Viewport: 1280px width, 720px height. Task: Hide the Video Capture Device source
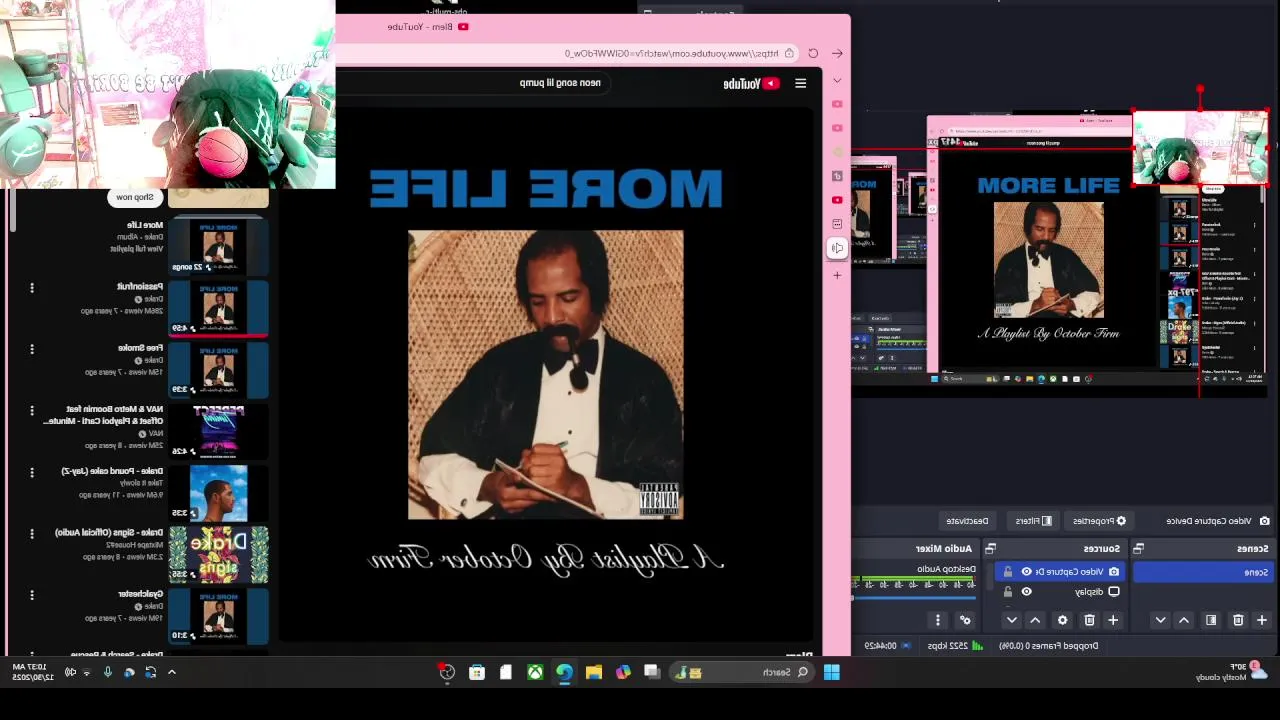point(1026,572)
